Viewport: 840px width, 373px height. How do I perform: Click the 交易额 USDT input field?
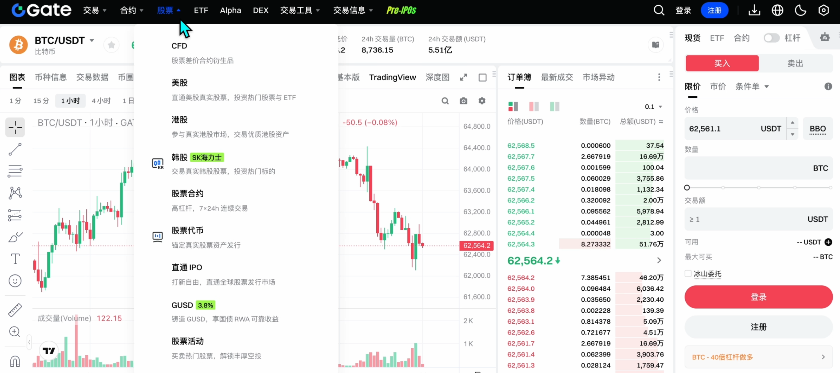(759, 219)
